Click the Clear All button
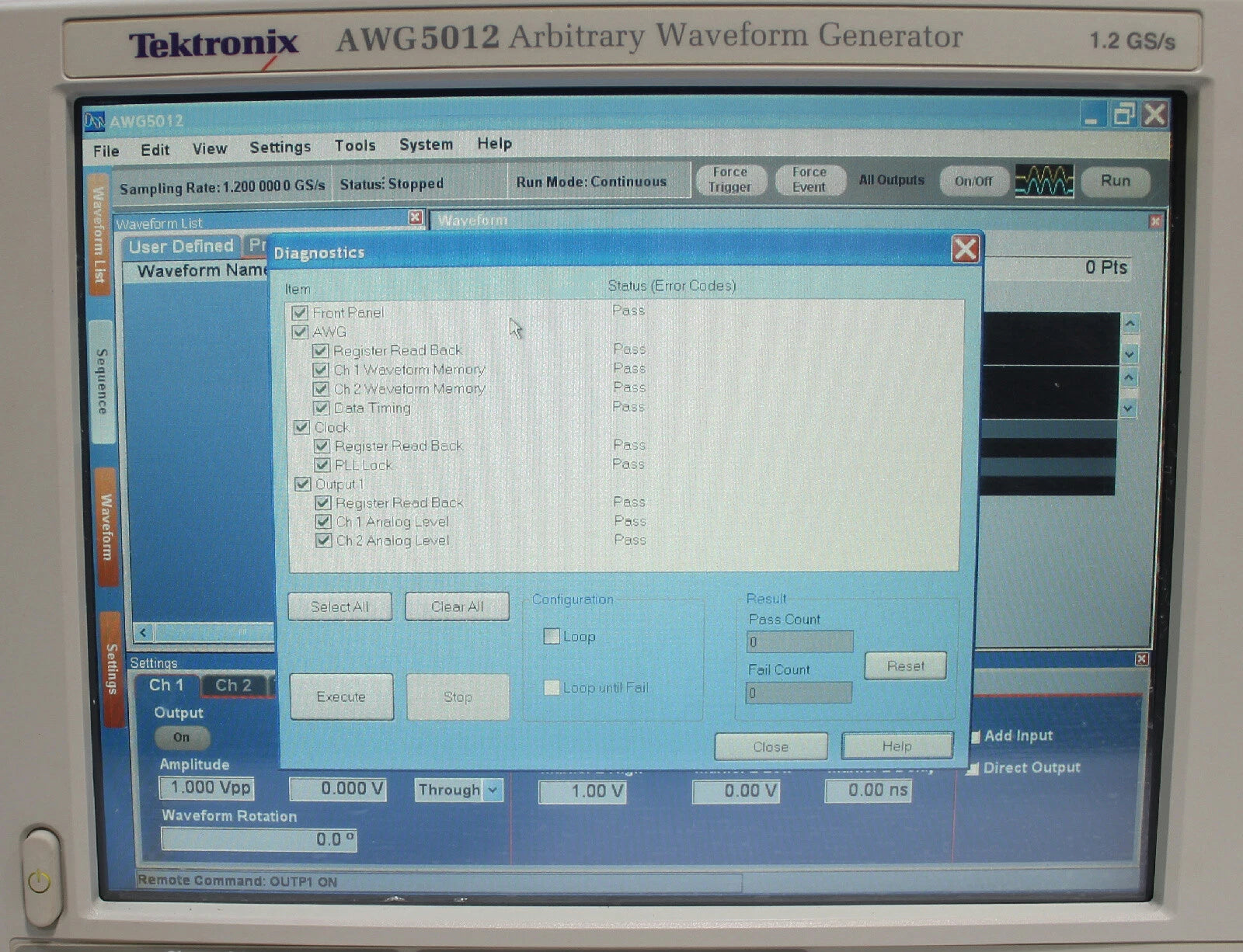This screenshot has height=952, width=1243. tap(457, 606)
